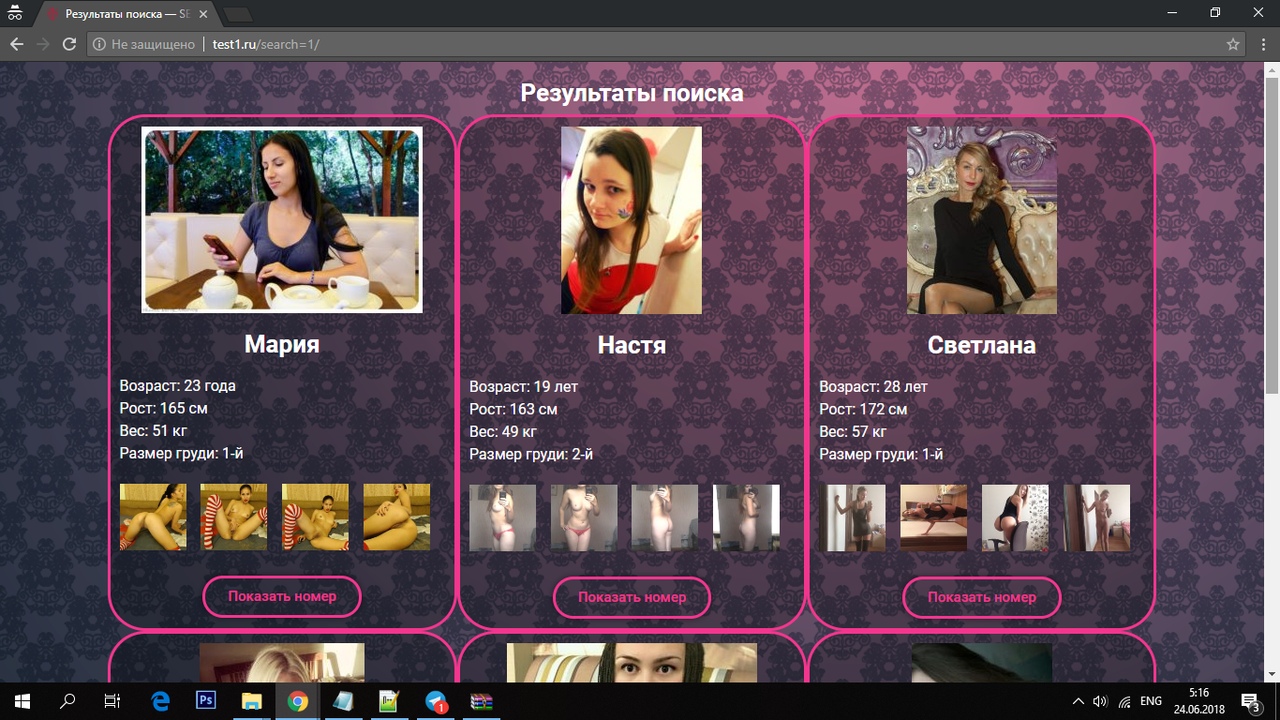Image resolution: width=1280 pixels, height=720 pixels.
Task: Expand the hidden system tray icons
Action: point(1078,701)
